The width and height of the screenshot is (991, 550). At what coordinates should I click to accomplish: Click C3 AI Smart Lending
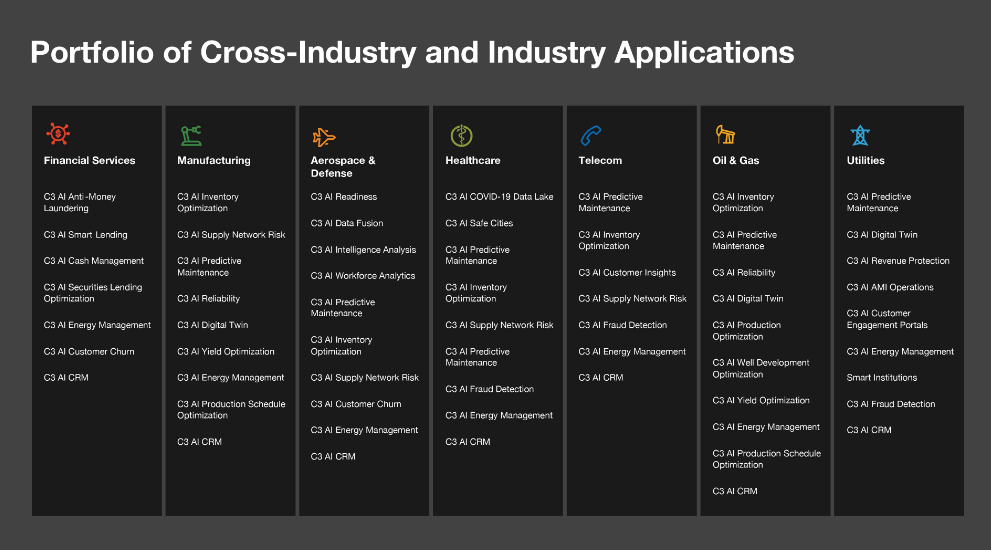[x=85, y=235]
